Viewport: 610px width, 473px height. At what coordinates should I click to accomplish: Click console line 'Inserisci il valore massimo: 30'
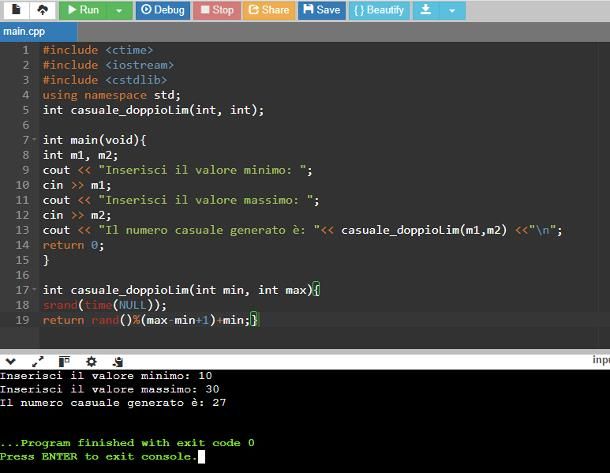coord(110,389)
